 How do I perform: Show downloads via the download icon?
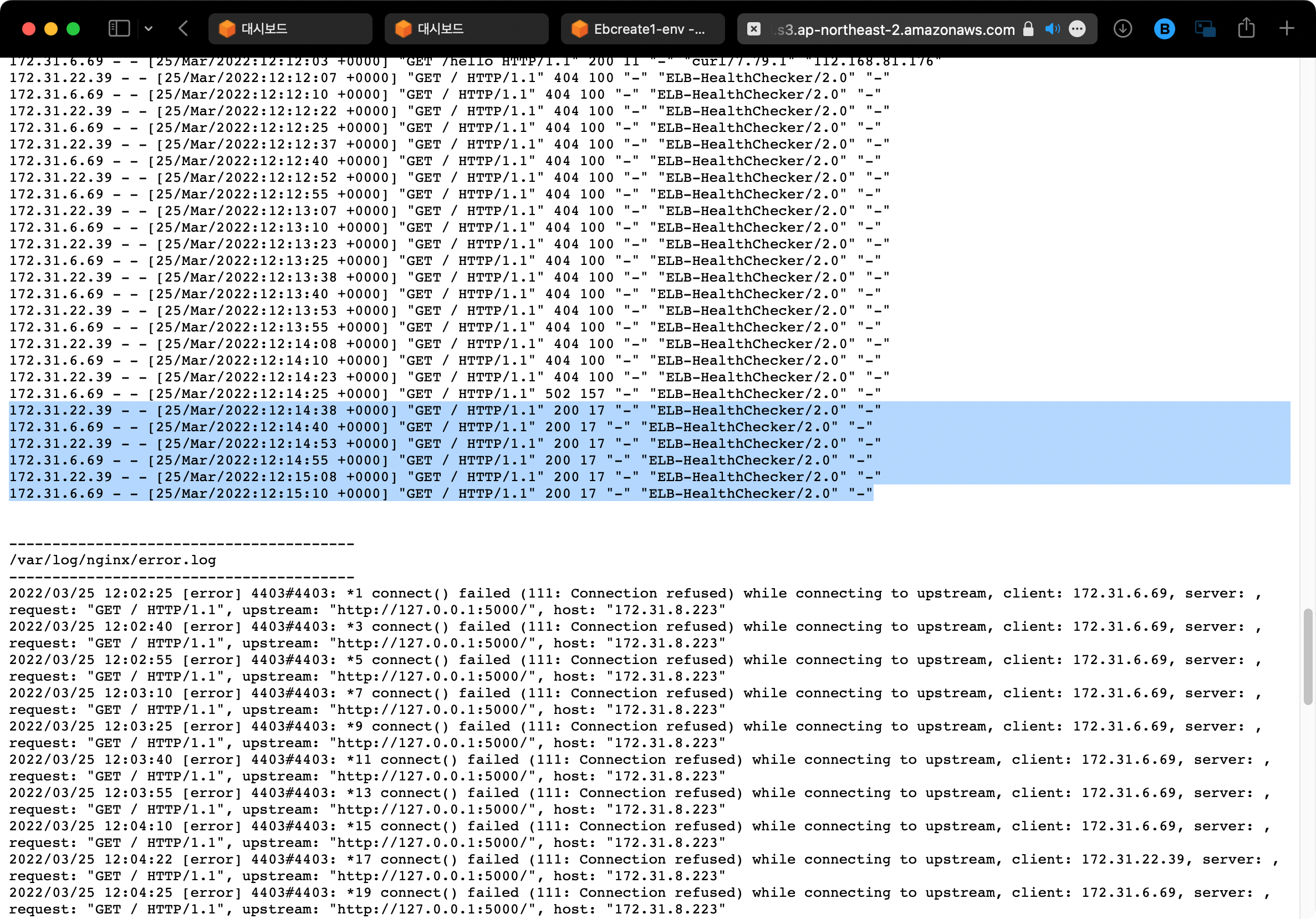pos(1123,29)
